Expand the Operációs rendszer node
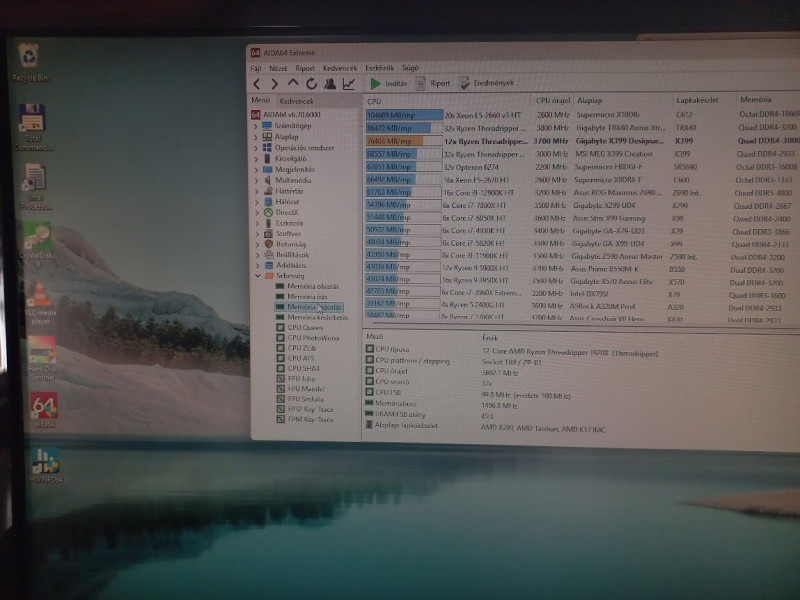This screenshot has height=600, width=800. pyautogui.click(x=257, y=148)
